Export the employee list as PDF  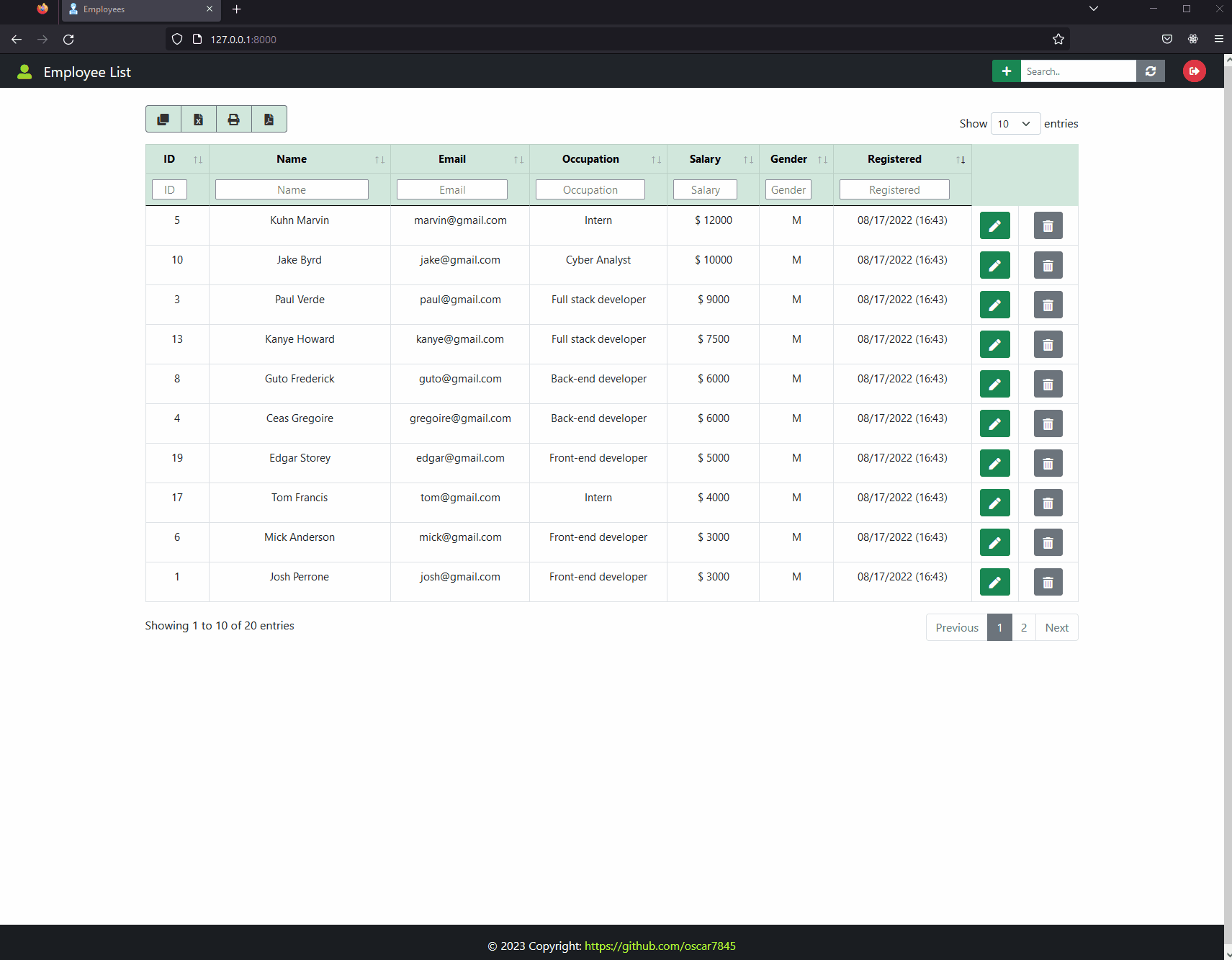[x=269, y=119]
